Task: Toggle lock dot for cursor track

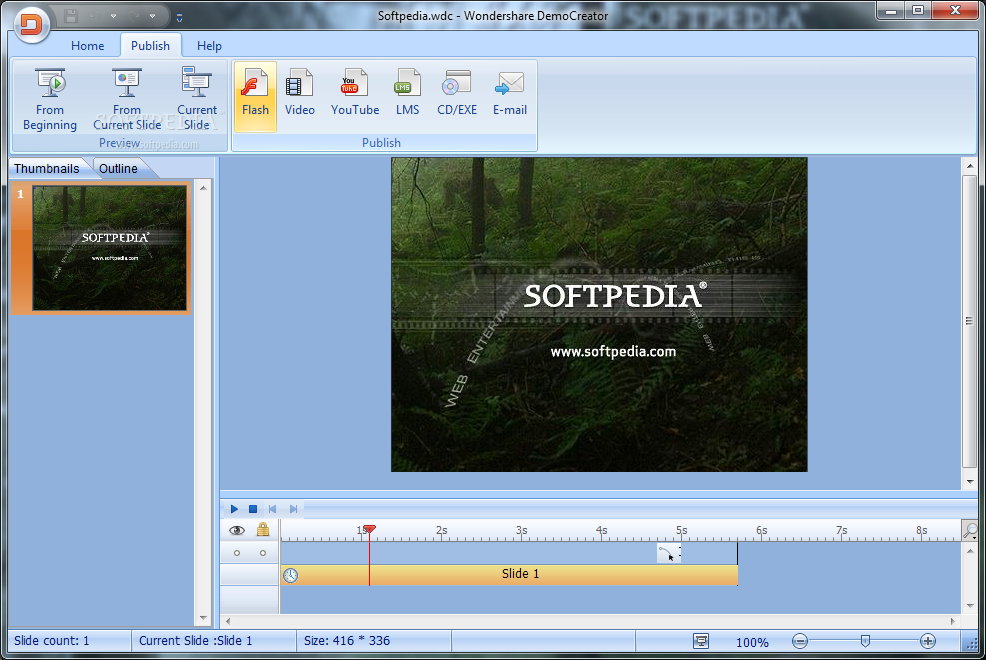Action: [263, 553]
